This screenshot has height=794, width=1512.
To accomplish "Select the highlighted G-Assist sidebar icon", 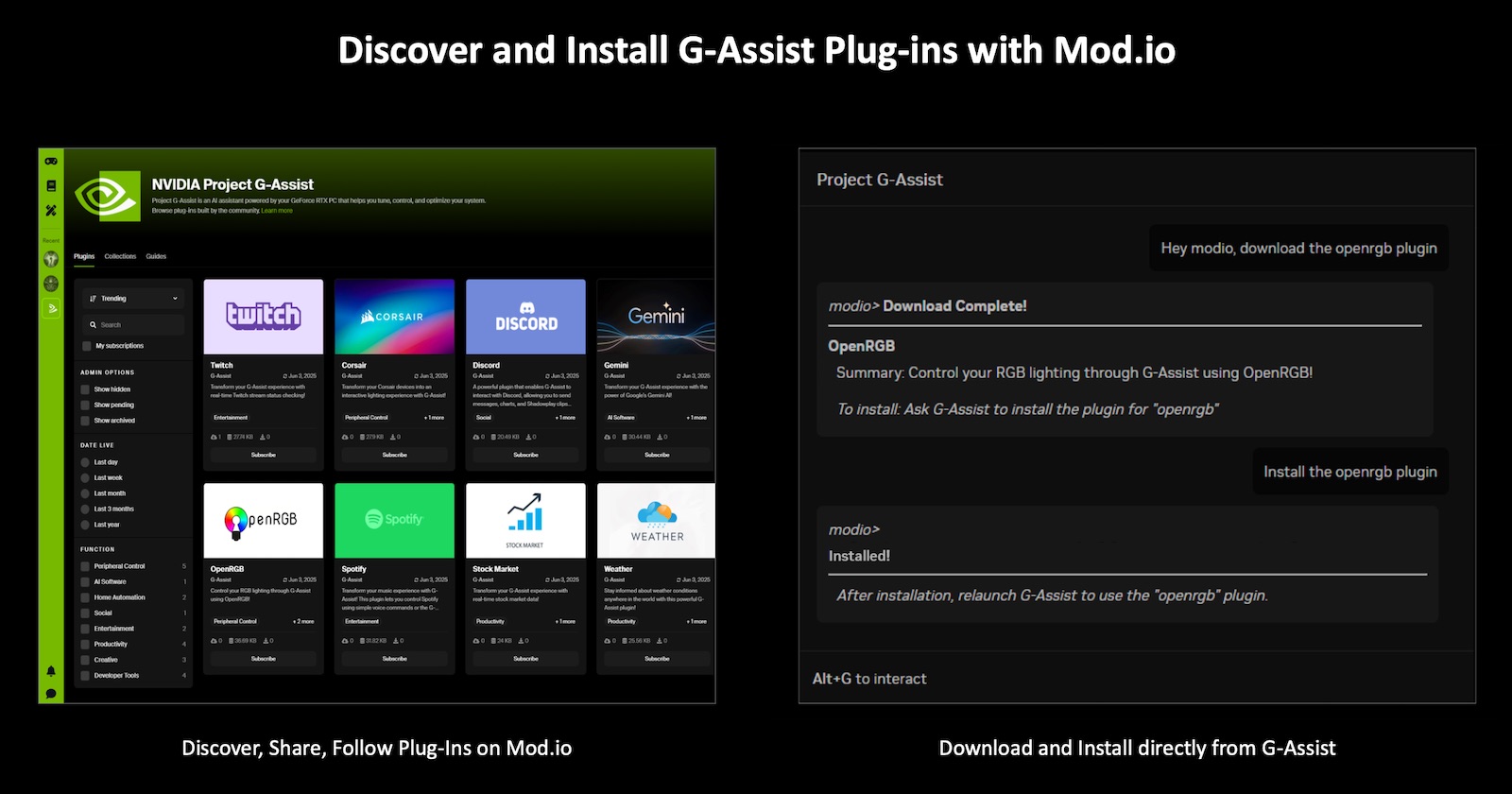I will (51, 308).
